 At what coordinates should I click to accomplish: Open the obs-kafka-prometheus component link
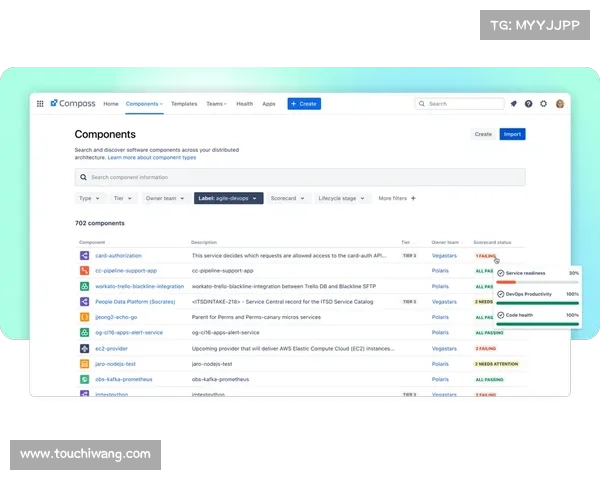click(x=124, y=379)
